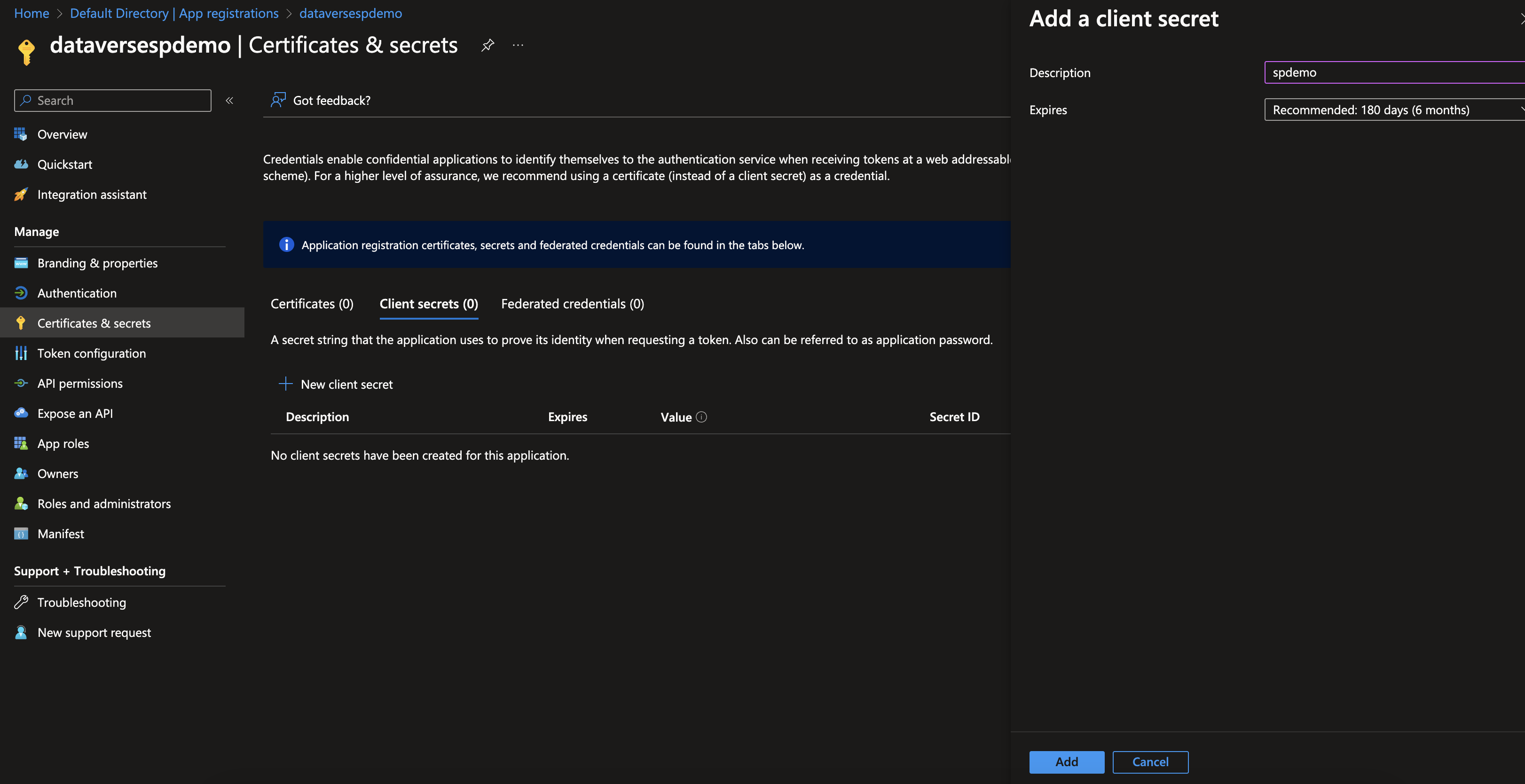This screenshot has width=1525, height=784.
Task: Click the sidebar Search field
Action: 112,101
